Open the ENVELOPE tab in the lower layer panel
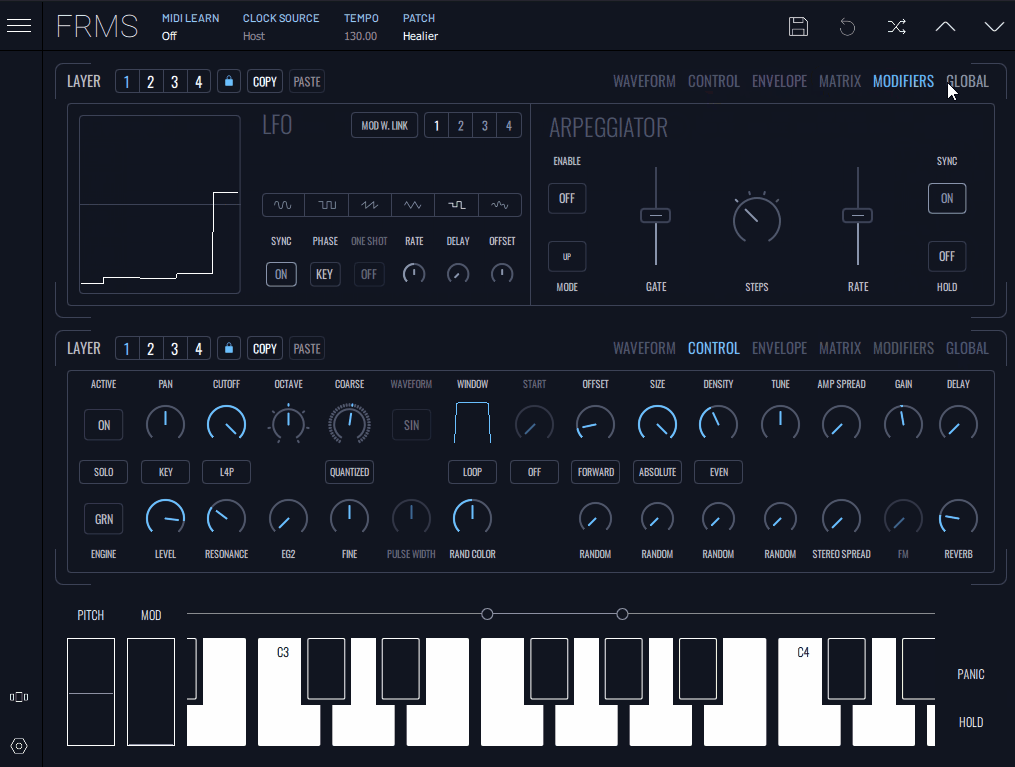The height and width of the screenshot is (767, 1015). [x=779, y=348]
